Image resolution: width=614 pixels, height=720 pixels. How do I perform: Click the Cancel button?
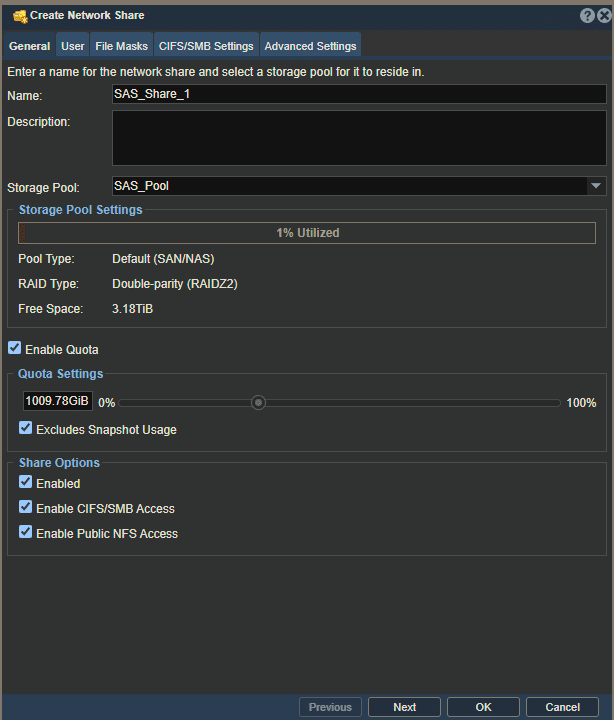click(x=563, y=707)
